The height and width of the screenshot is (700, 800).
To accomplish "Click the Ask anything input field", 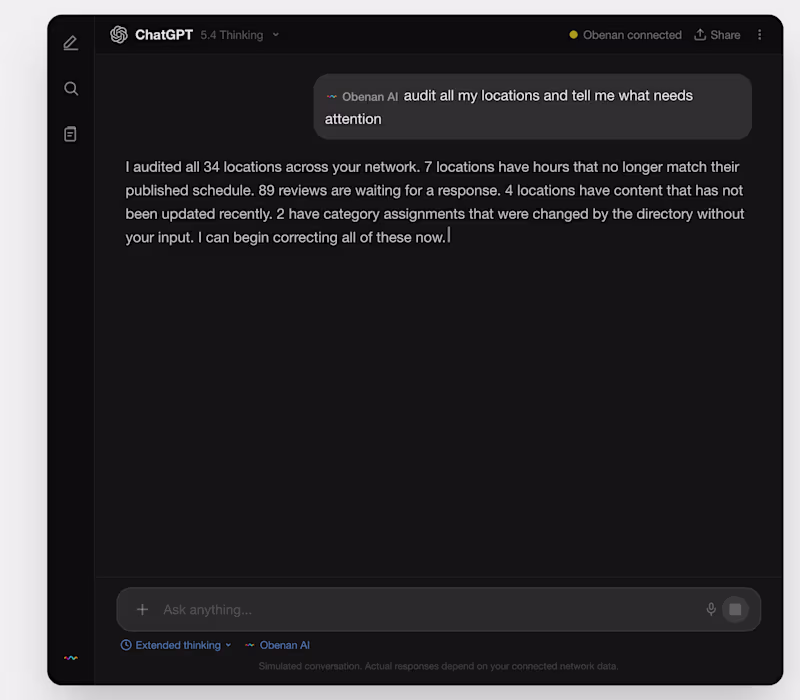I will [429, 609].
